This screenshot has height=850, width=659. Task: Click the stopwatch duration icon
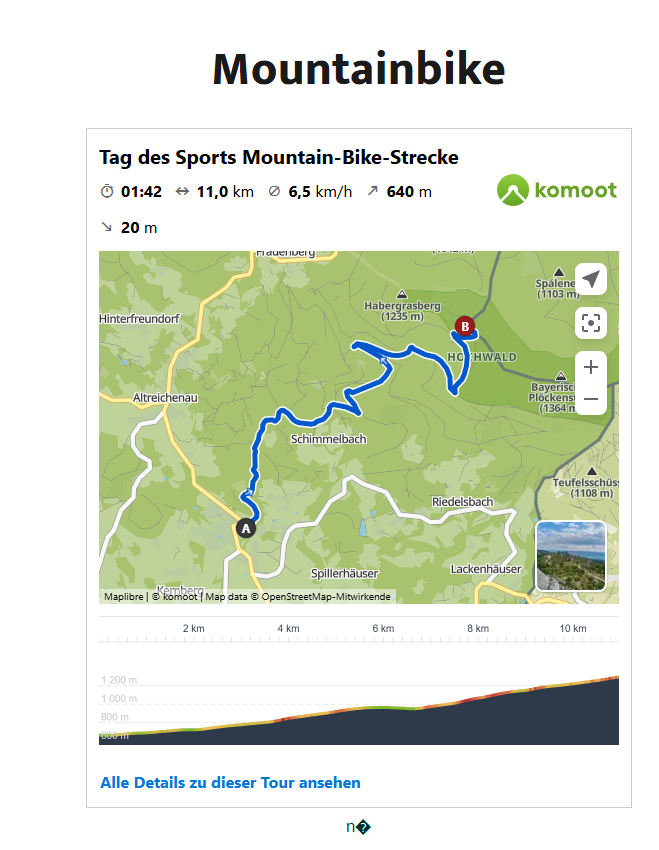point(107,191)
